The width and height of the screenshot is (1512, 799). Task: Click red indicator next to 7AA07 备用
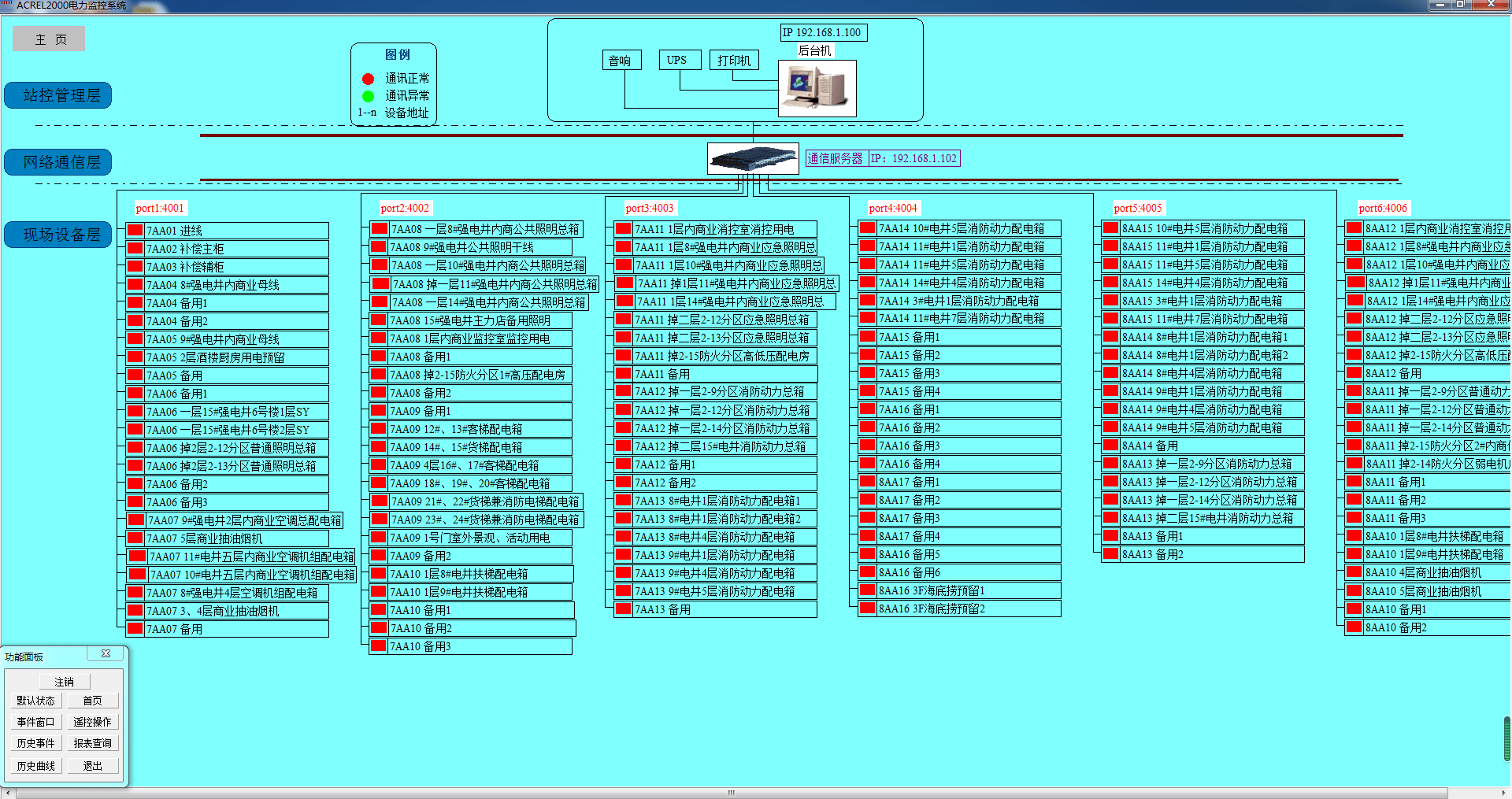(x=135, y=629)
